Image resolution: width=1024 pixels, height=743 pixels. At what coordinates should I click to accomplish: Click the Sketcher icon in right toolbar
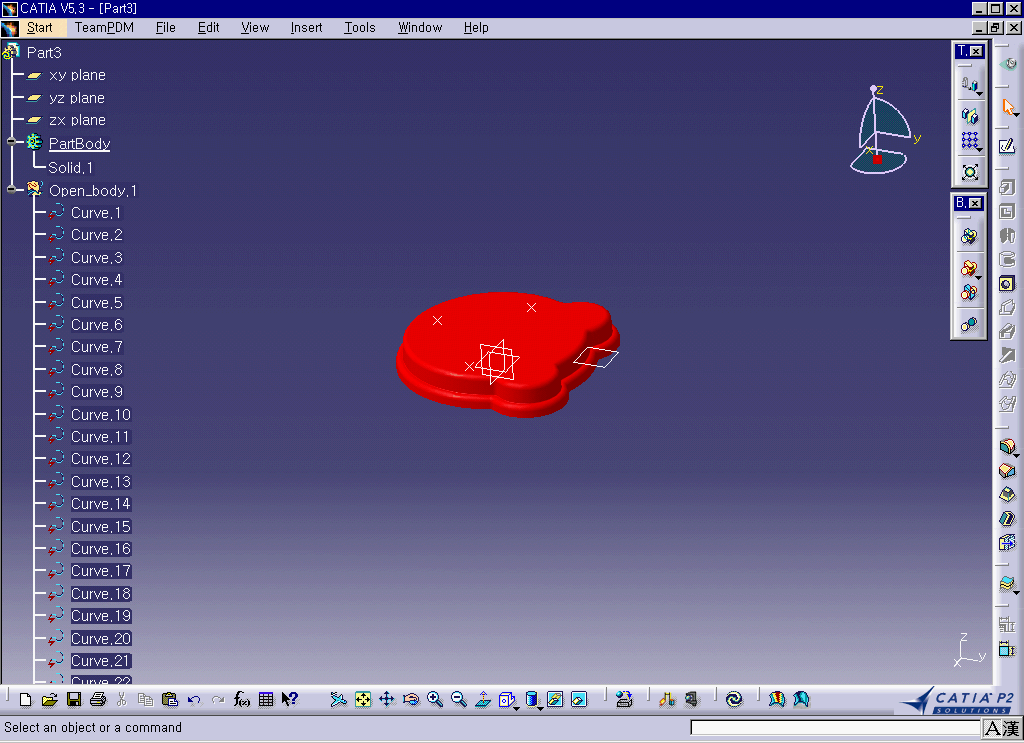(x=1007, y=146)
